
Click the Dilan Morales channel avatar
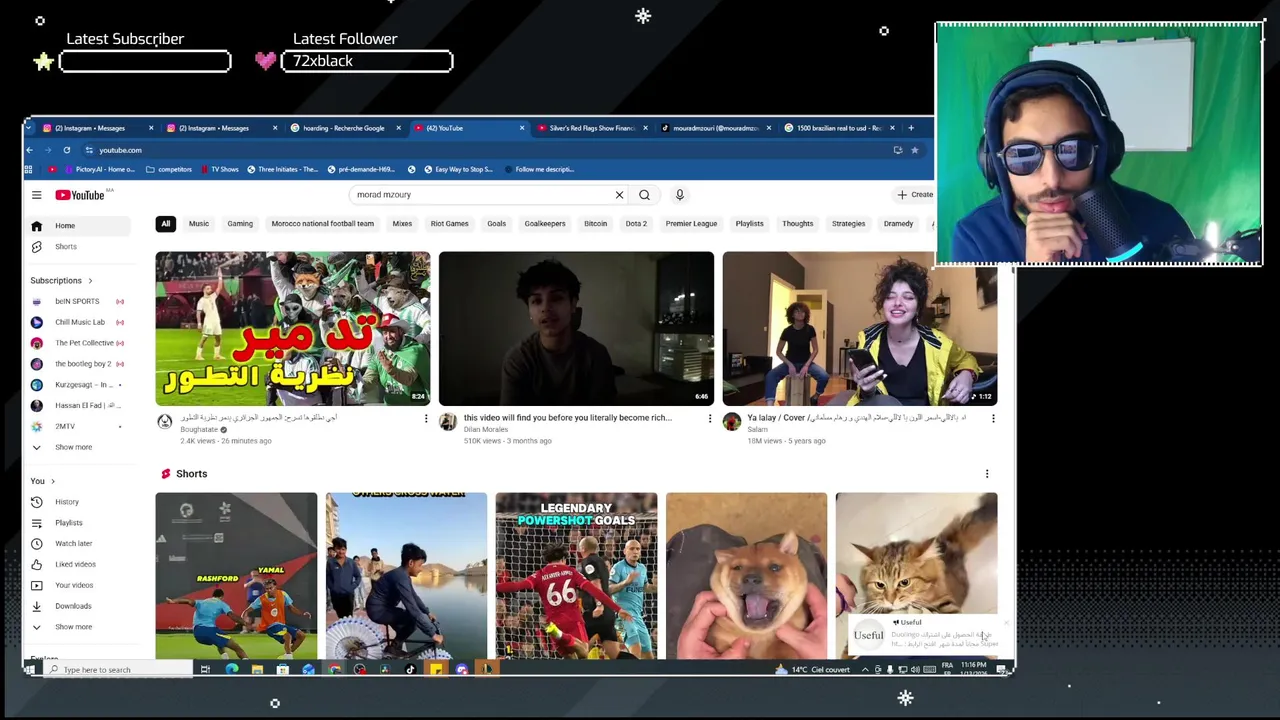448,422
